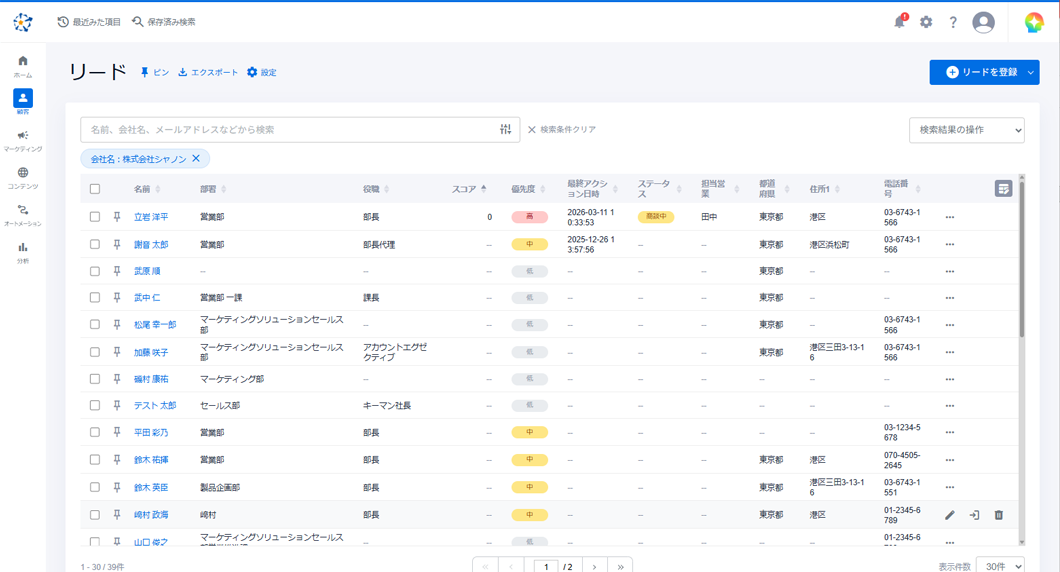Select the checkbox for 平田 彩乃
This screenshot has height=572, width=1060.
95,433
